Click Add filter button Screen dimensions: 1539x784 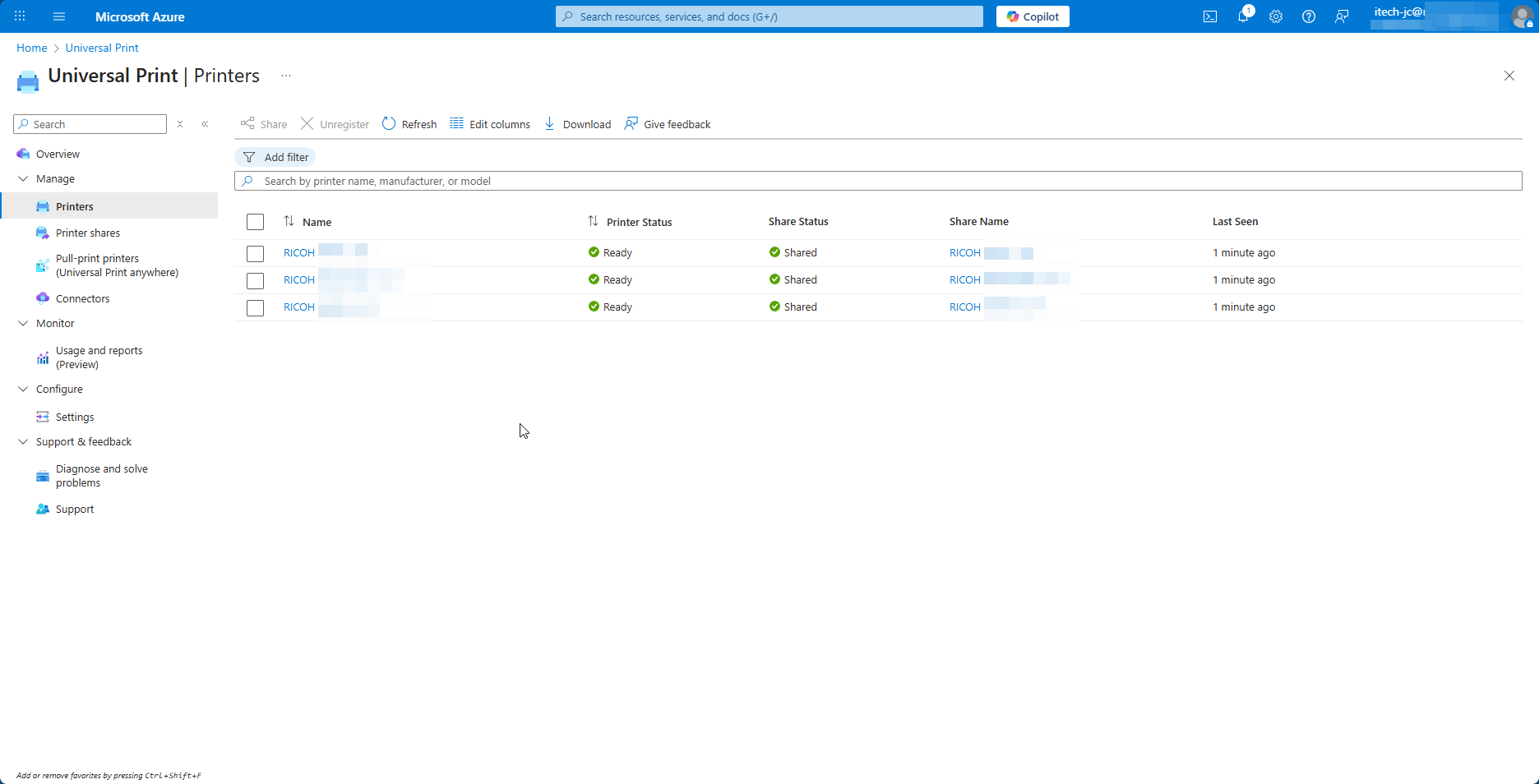(275, 157)
